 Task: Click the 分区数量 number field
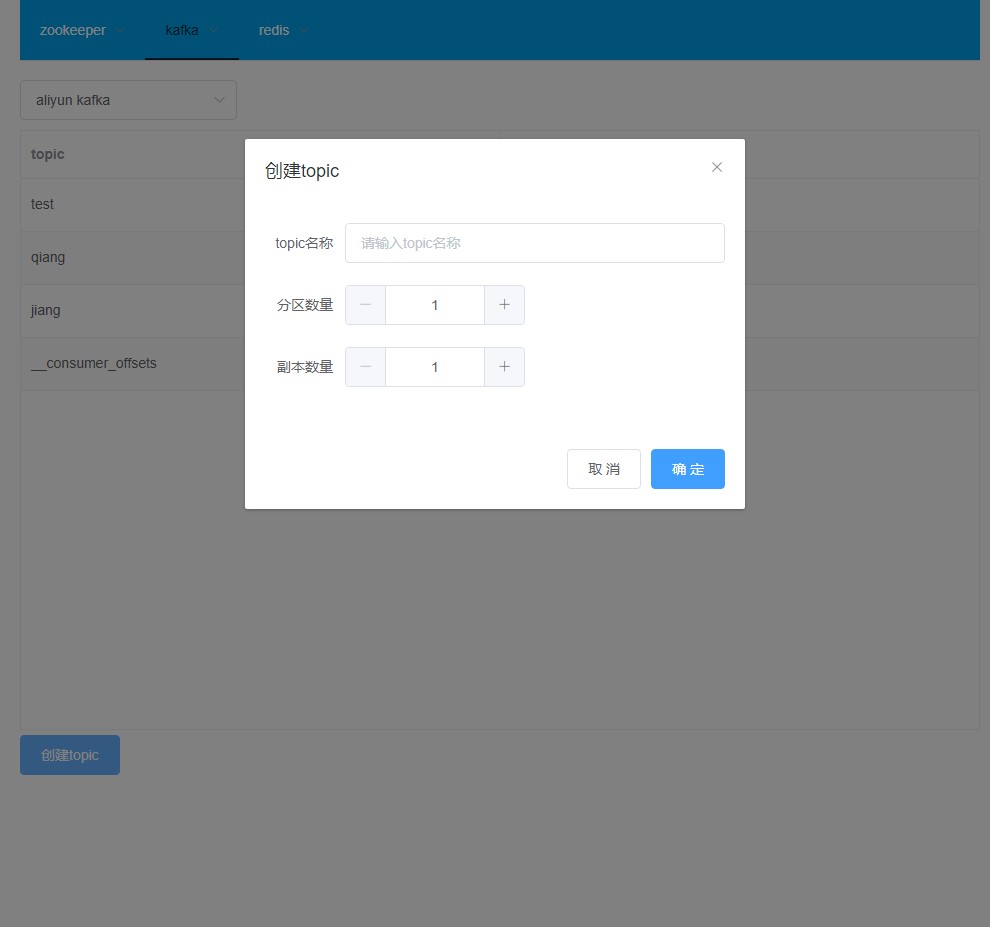(x=435, y=305)
